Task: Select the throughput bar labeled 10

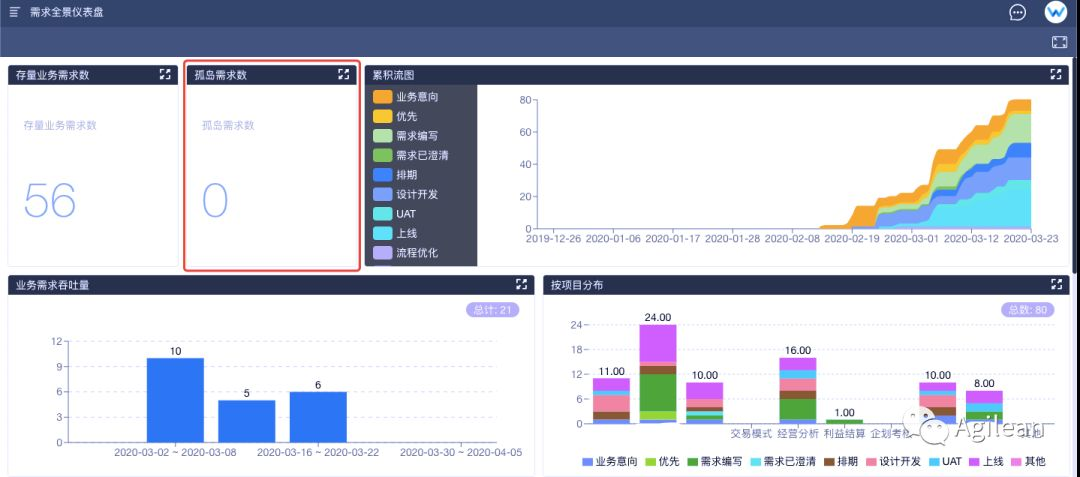Action: (175, 400)
